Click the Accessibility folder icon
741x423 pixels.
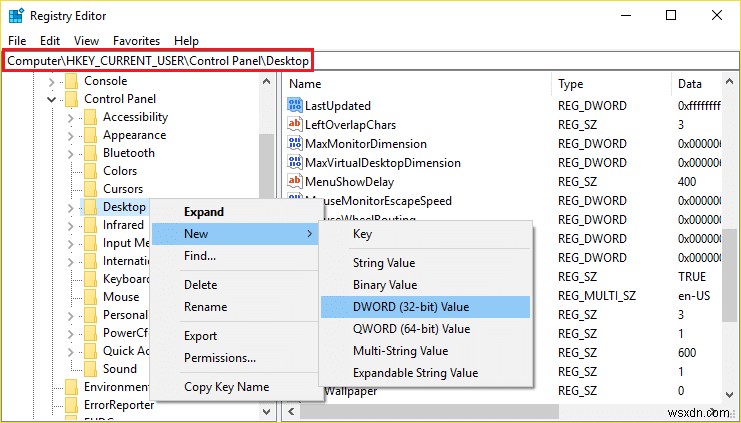90,117
